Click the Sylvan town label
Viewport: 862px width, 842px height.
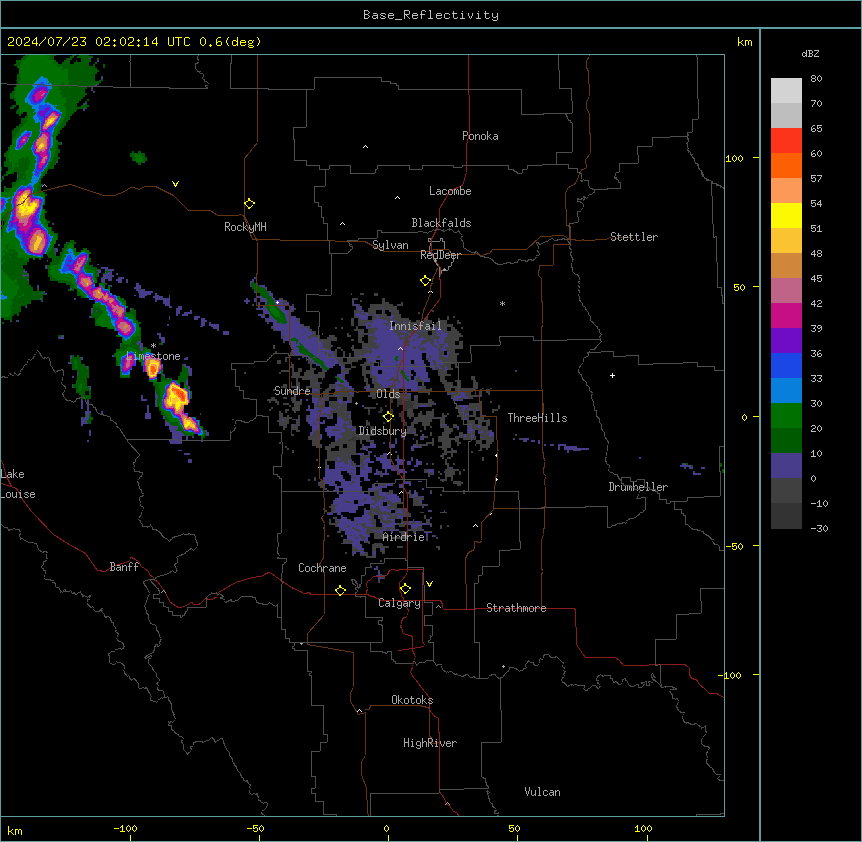(390, 245)
